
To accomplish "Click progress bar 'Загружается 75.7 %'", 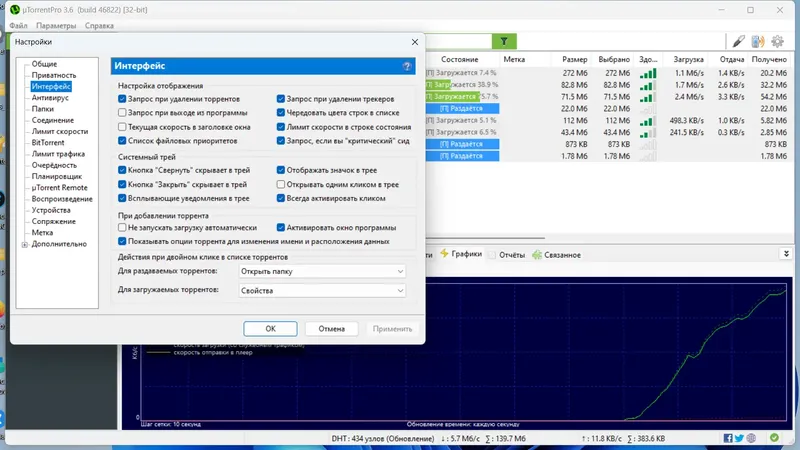I will 462,96.
